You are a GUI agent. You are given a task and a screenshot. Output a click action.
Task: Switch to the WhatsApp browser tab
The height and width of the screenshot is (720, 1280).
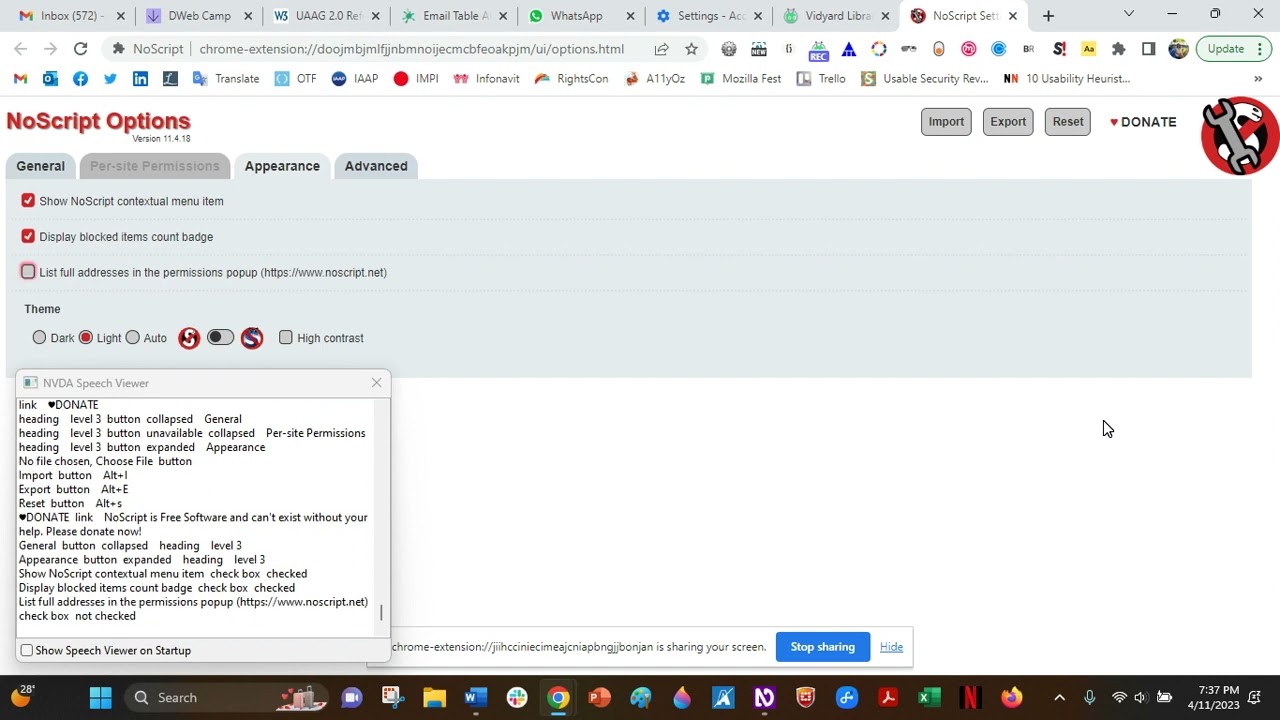tap(580, 16)
